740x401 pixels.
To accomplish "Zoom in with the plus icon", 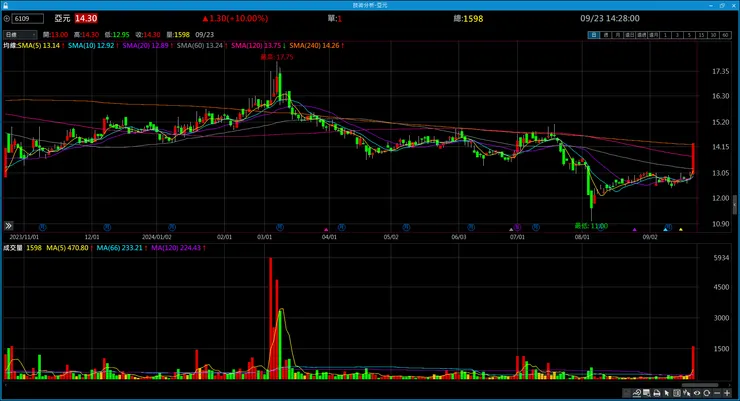I will (727, 393).
